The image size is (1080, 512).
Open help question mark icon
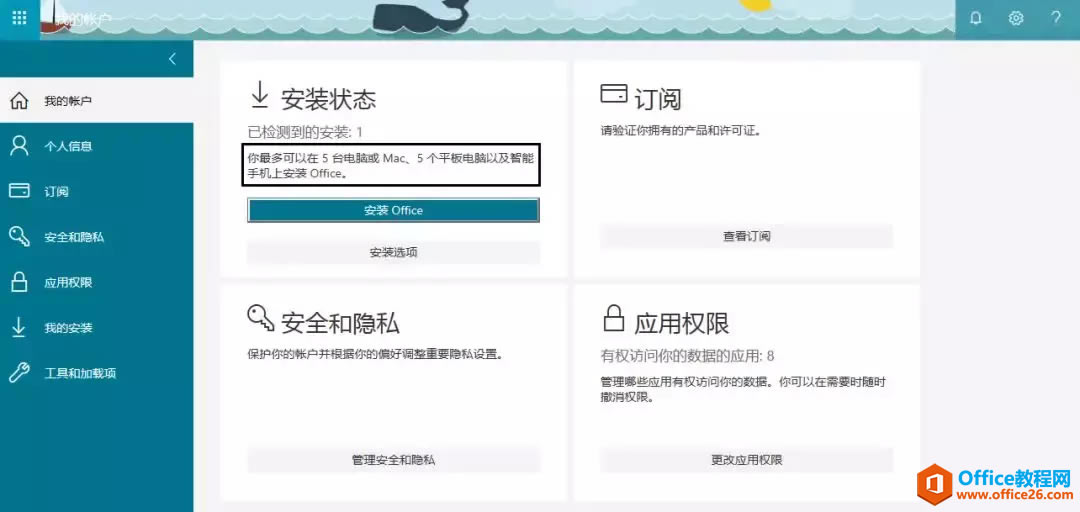tap(1056, 19)
